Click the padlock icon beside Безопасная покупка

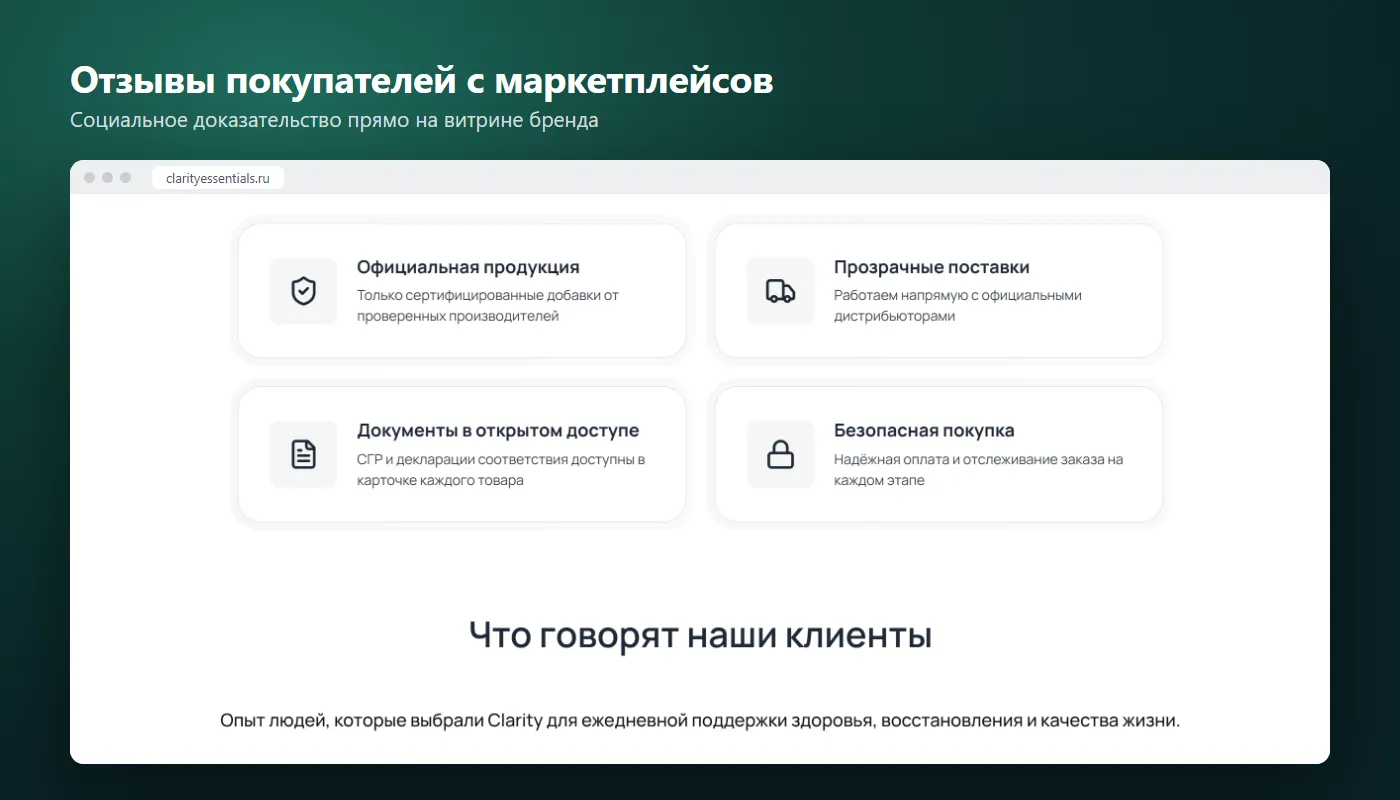point(780,454)
